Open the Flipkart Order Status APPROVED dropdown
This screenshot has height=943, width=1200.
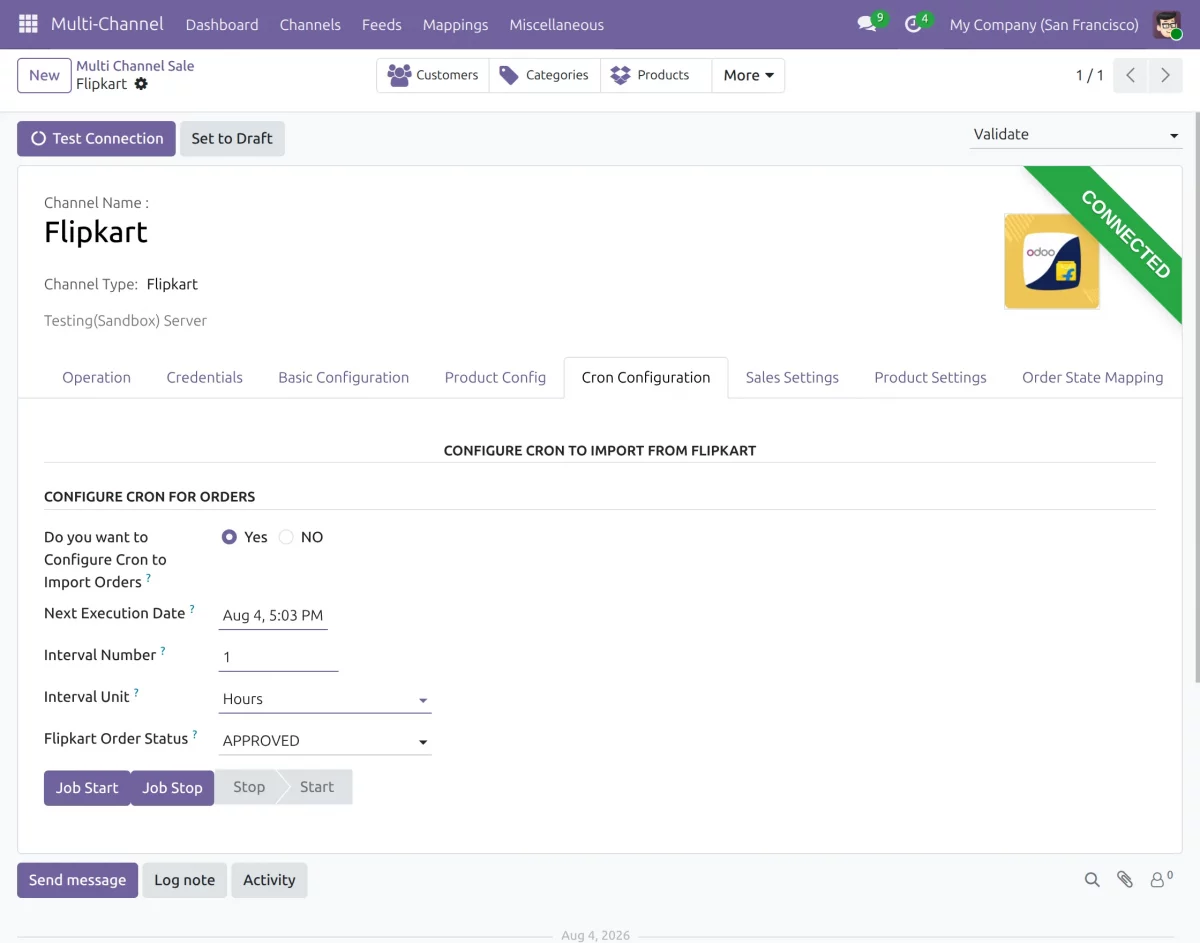[325, 741]
